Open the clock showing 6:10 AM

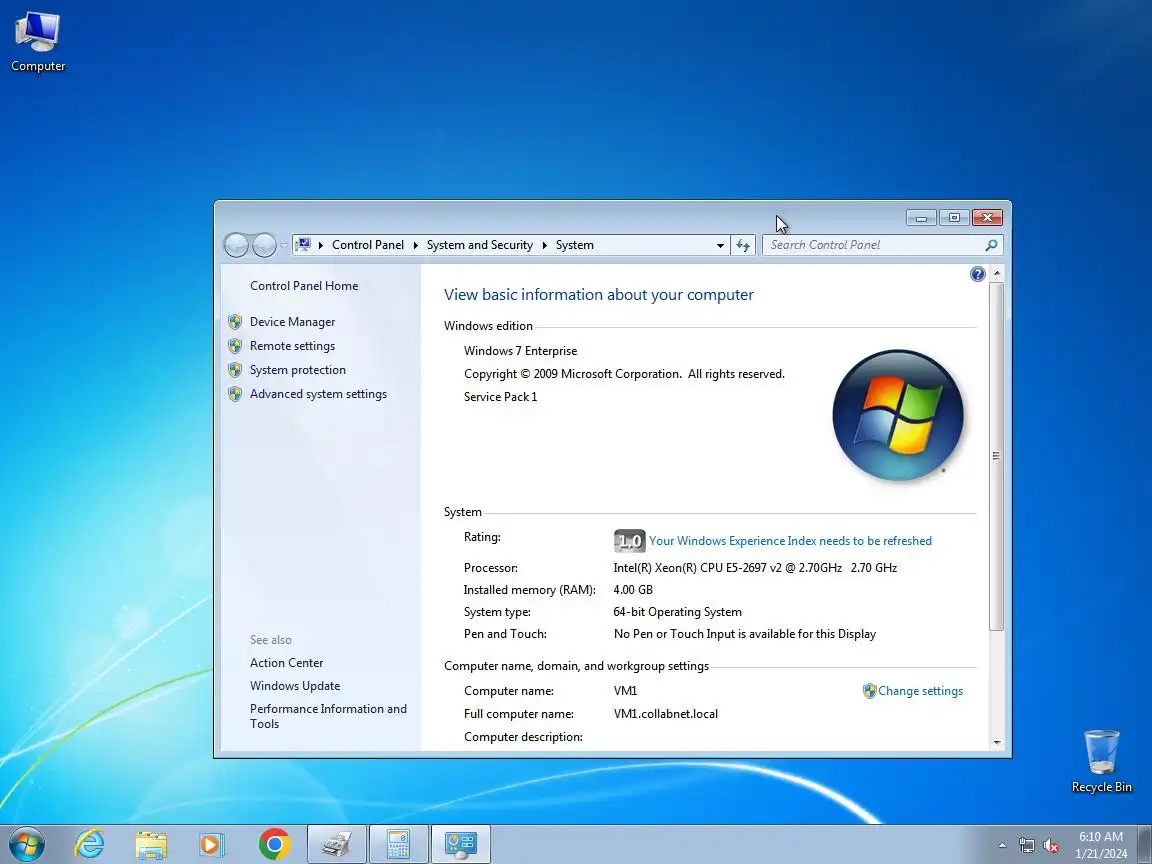coord(1101,844)
